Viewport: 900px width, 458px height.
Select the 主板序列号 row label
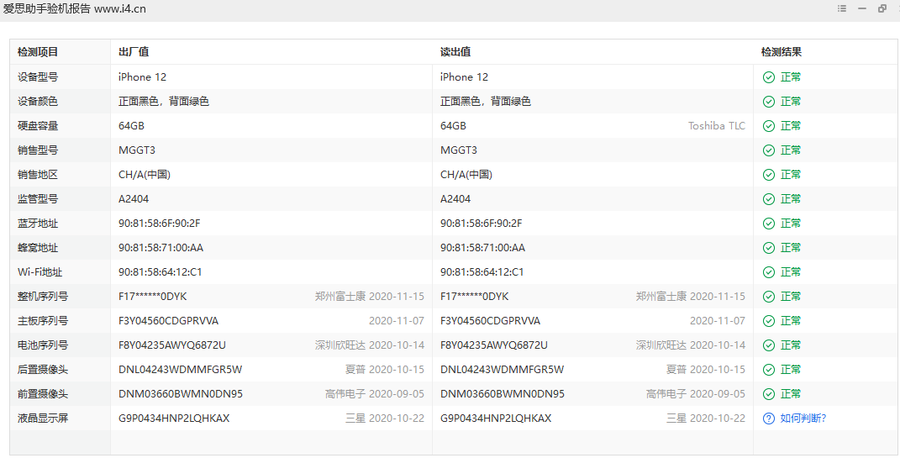tap(42, 321)
